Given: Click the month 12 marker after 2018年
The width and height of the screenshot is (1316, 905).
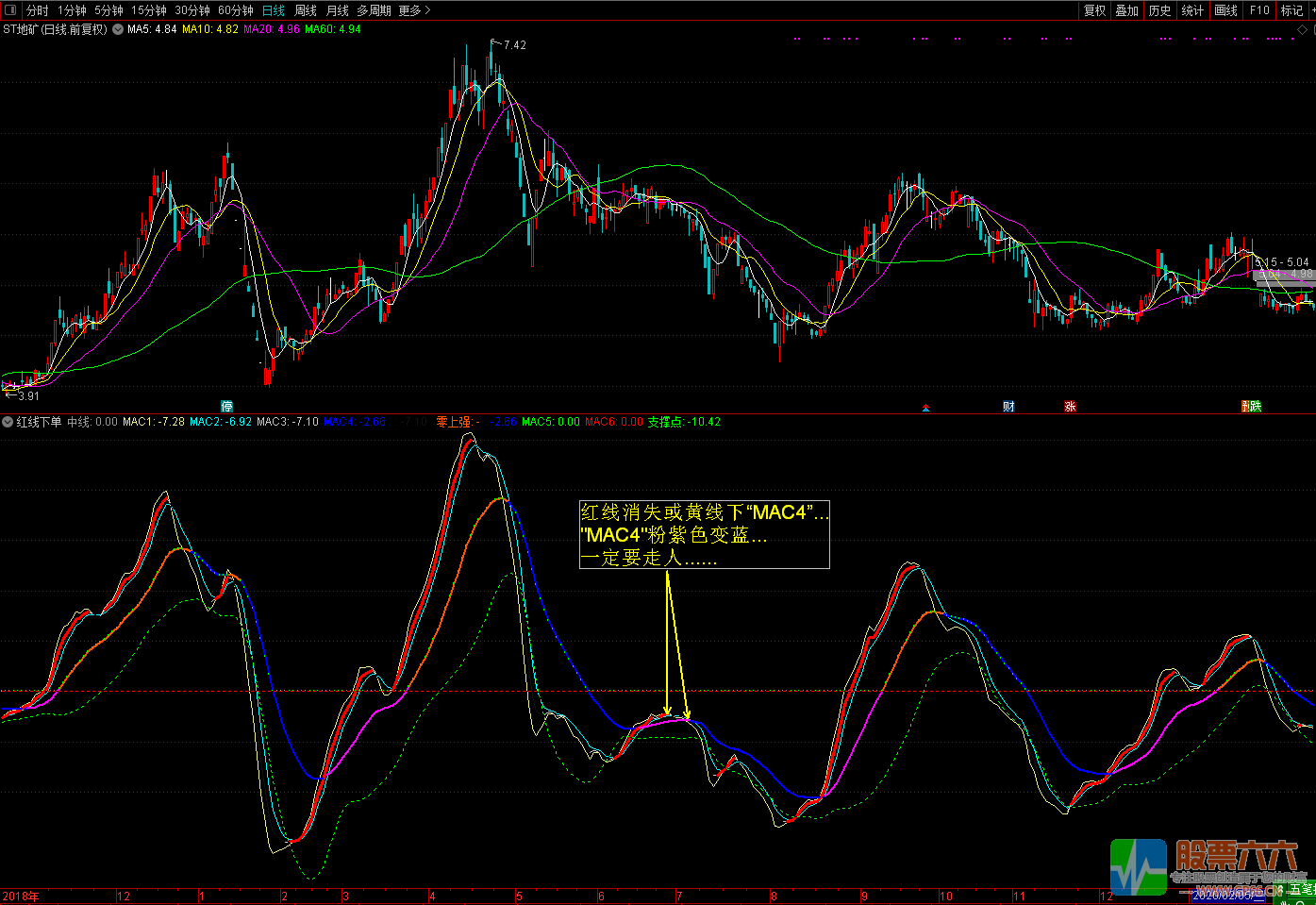Looking at the screenshot, I should pos(124,897).
